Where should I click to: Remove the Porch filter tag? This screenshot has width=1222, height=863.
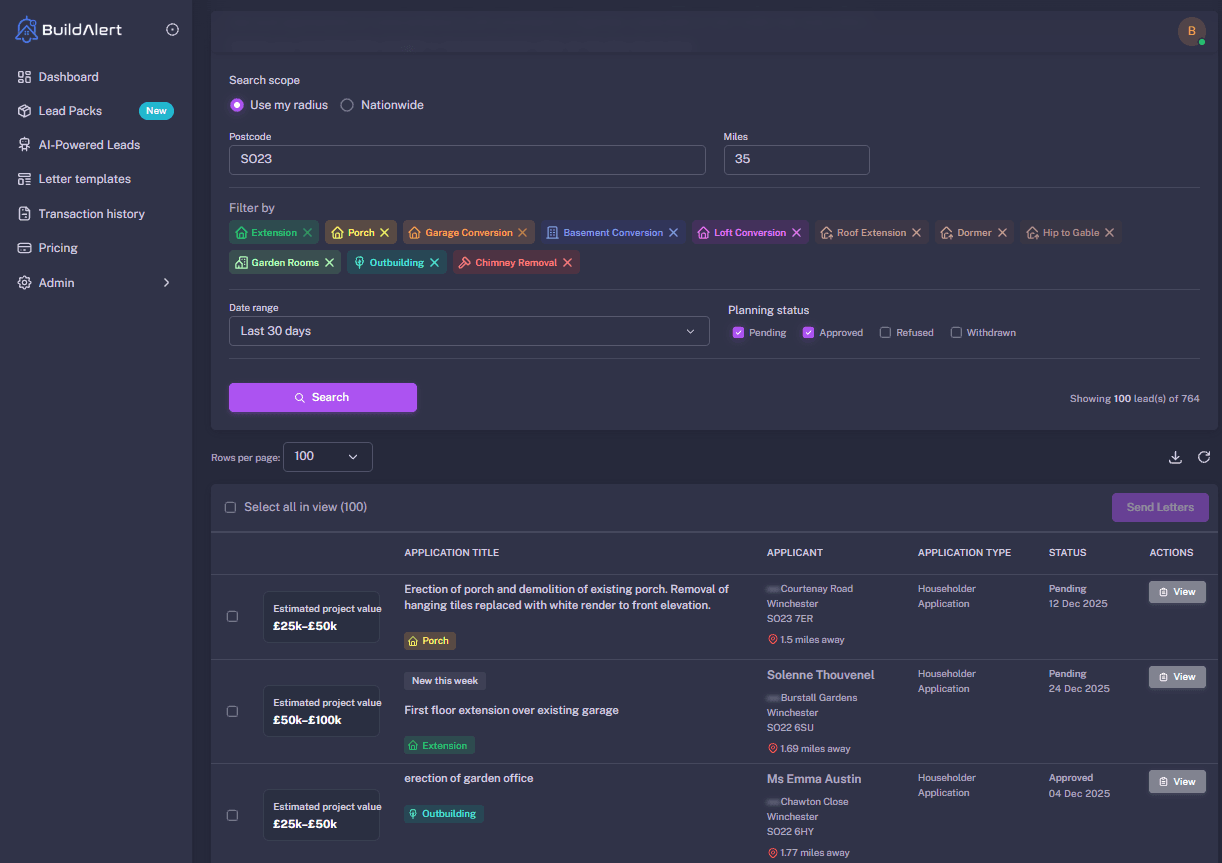coord(383,231)
